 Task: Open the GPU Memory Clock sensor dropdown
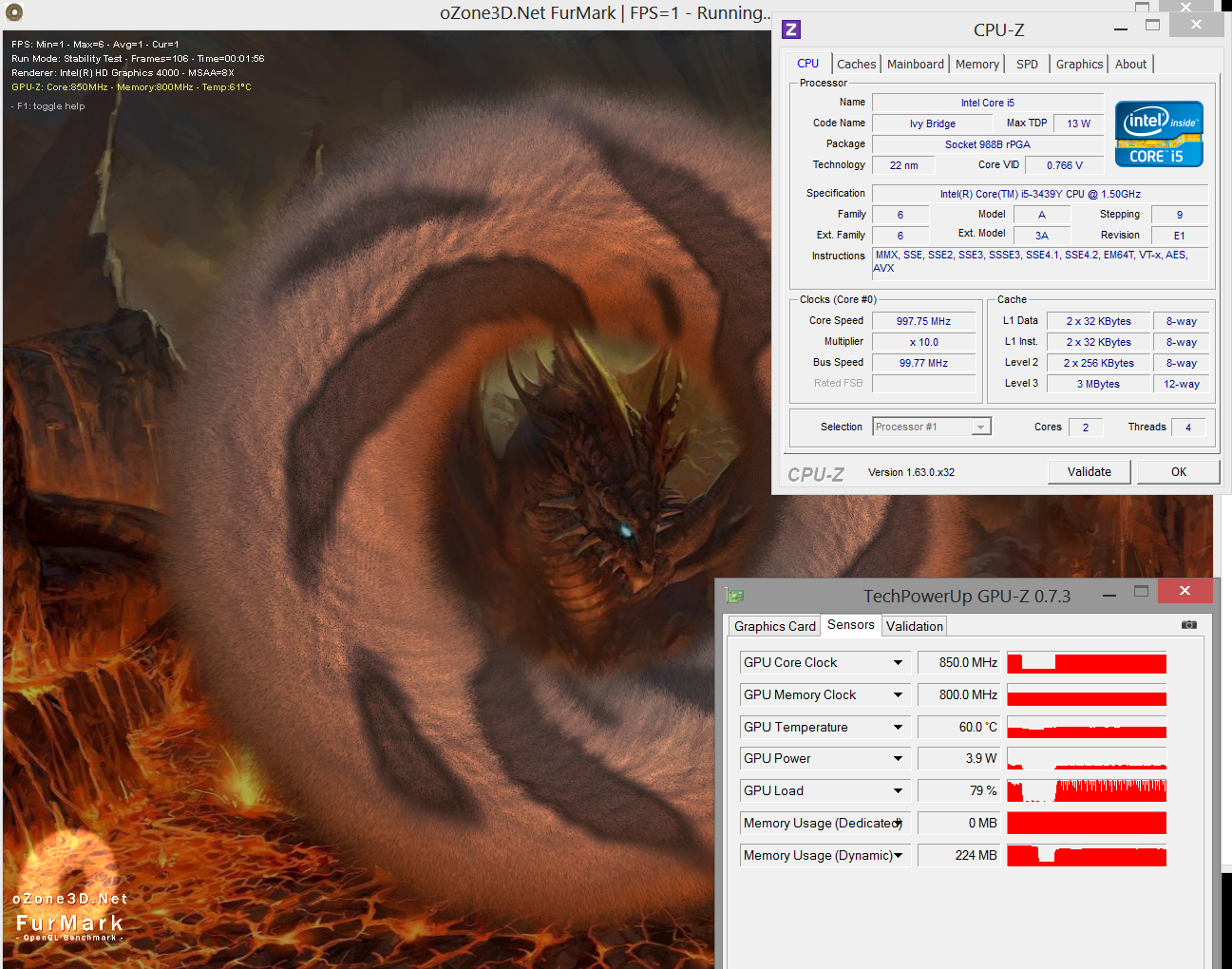coord(898,694)
